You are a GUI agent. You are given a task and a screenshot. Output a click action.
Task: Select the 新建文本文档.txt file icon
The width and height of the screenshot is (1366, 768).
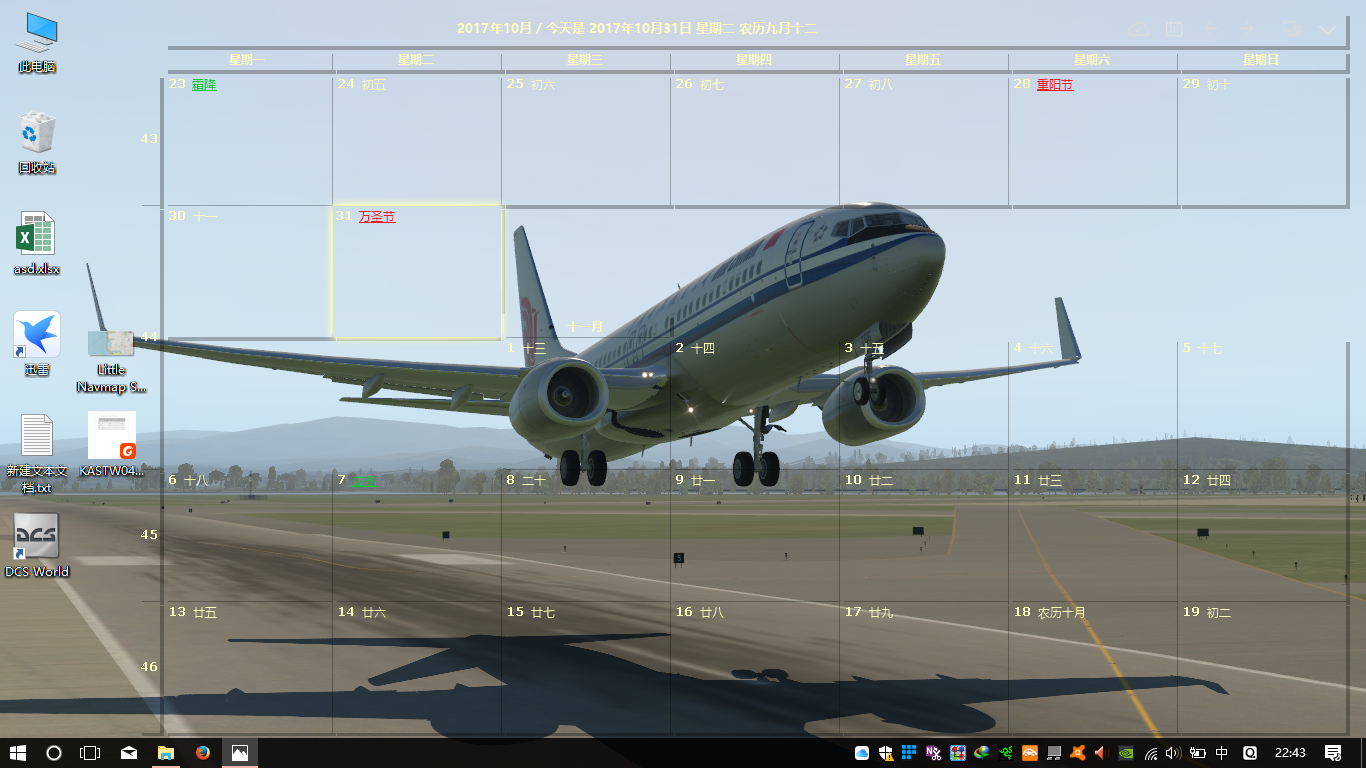point(37,453)
